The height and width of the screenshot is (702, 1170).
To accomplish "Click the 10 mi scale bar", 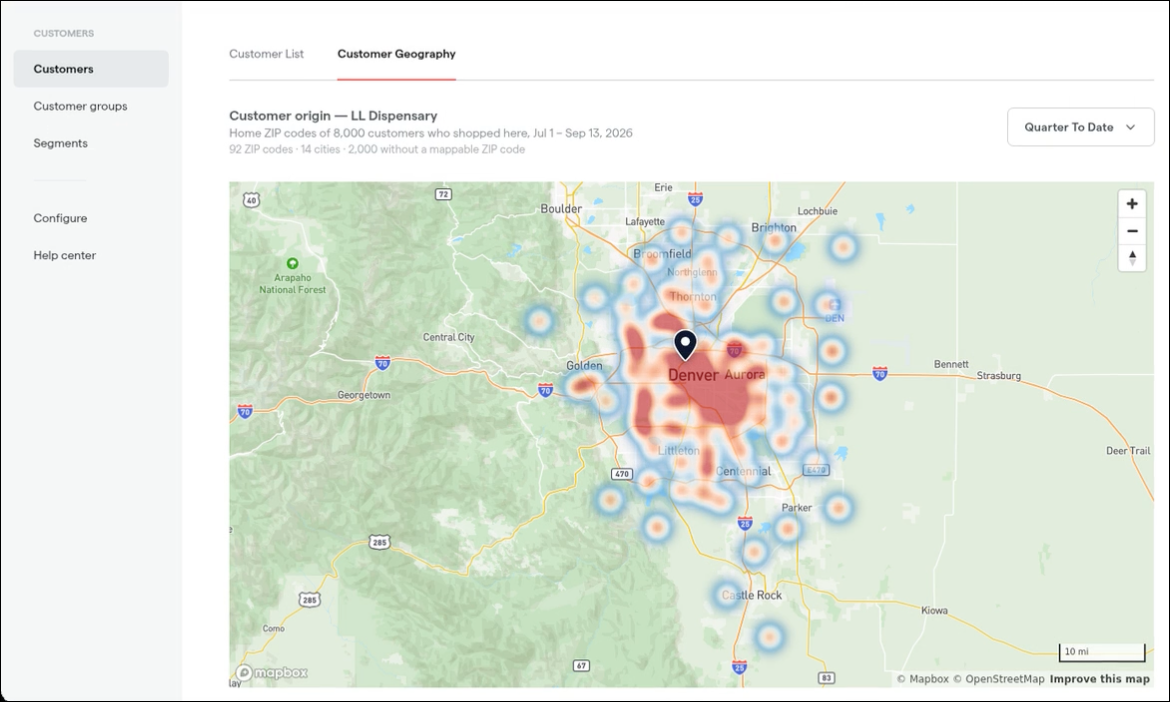I will (1101, 652).
